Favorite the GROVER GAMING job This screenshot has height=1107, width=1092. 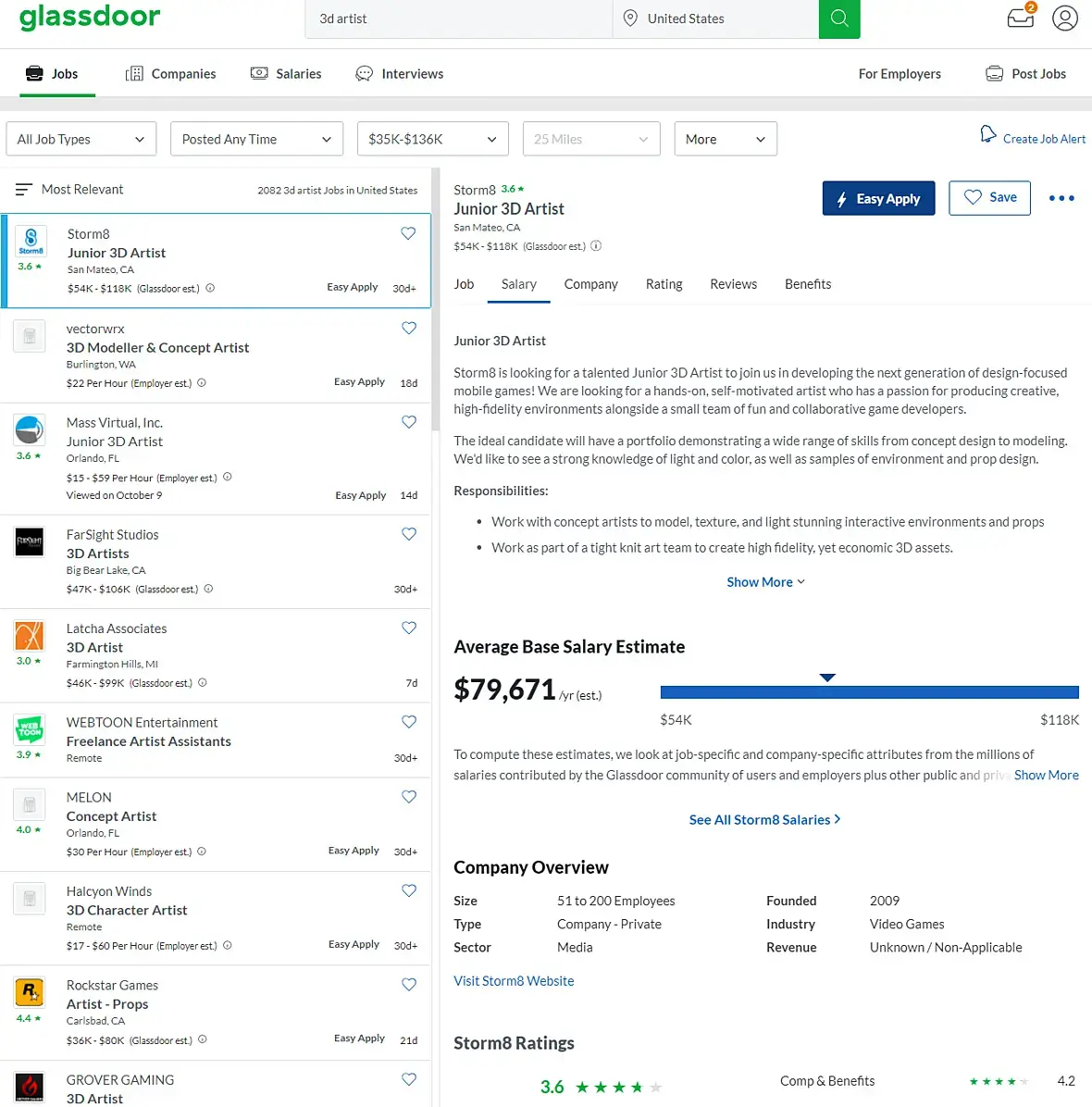[x=409, y=1079]
